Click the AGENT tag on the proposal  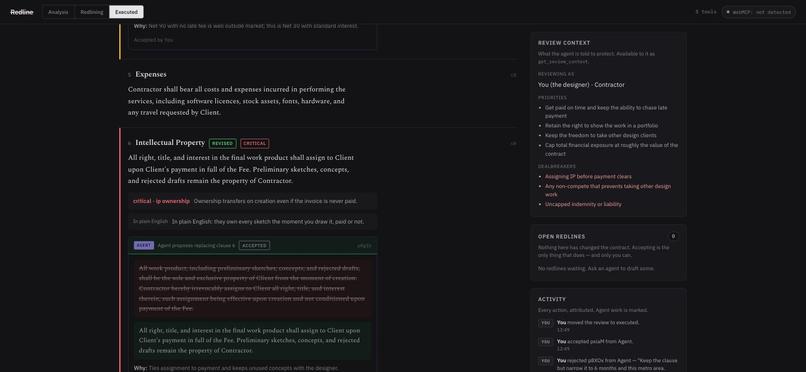(x=144, y=246)
